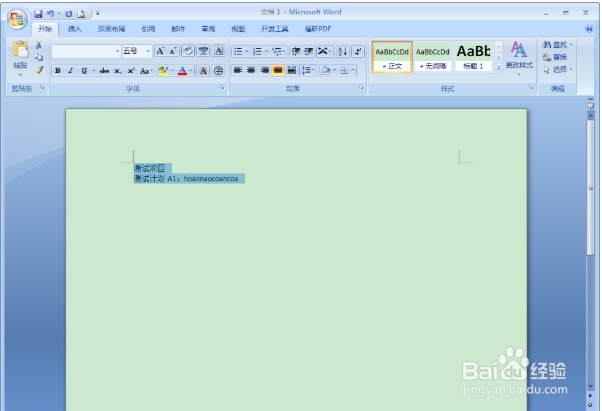
Task: Toggle italic formatting
Action: point(71,71)
